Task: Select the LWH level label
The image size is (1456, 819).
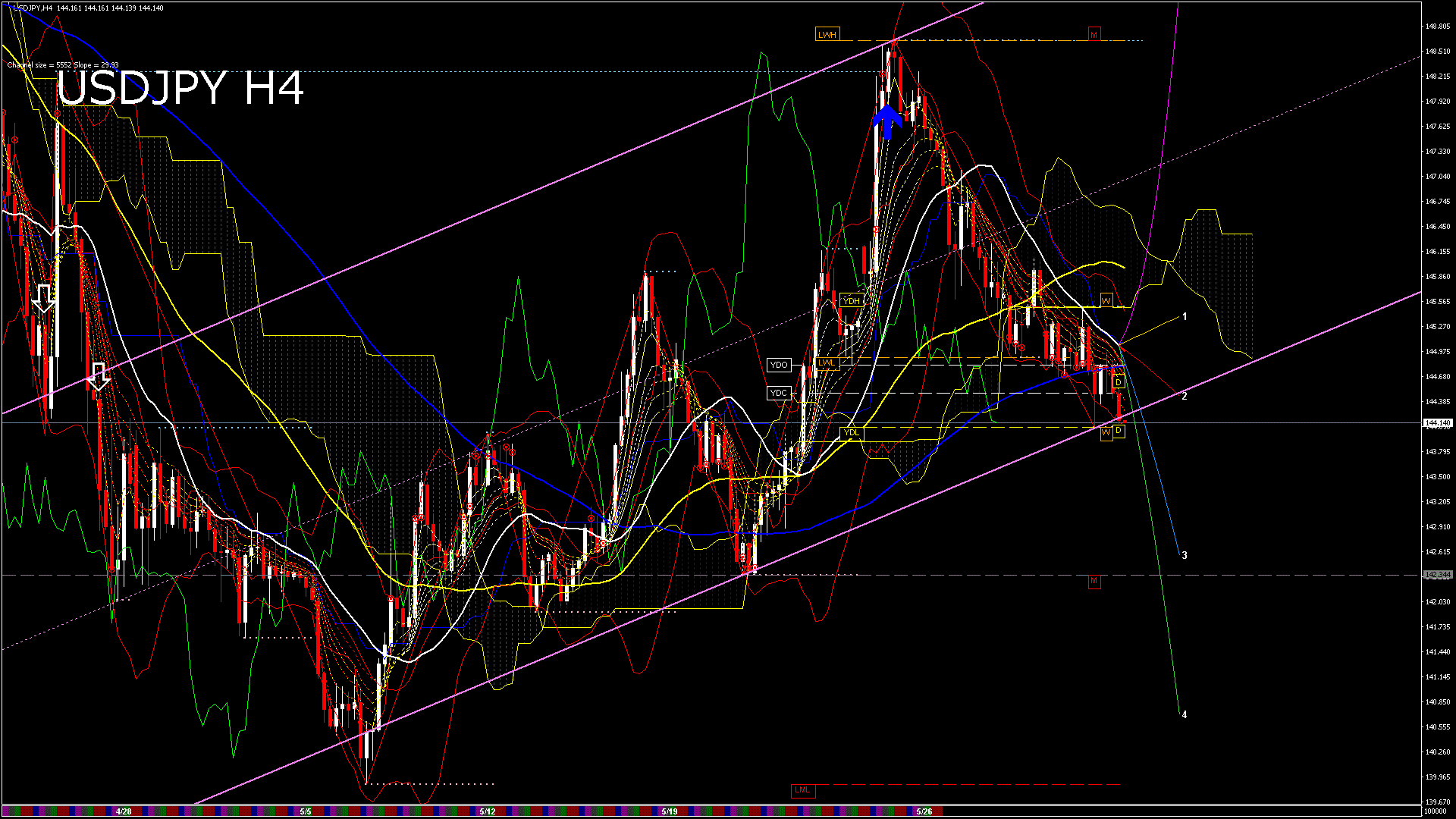Action: pyautogui.click(x=827, y=35)
